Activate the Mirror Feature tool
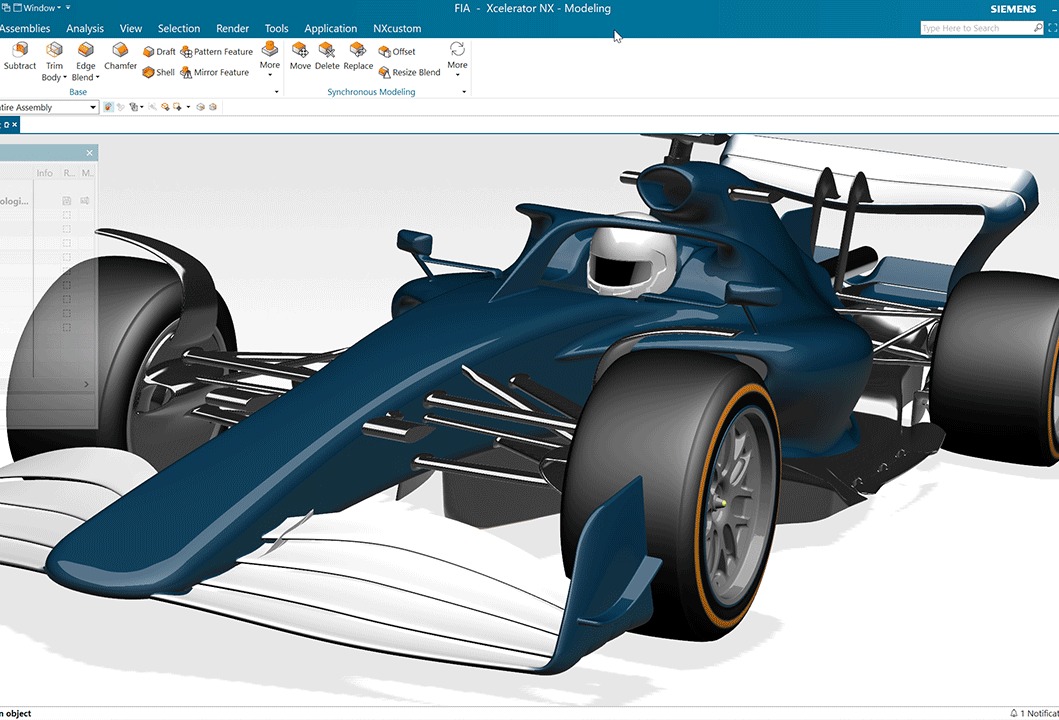The height and width of the screenshot is (720, 1059). [214, 72]
